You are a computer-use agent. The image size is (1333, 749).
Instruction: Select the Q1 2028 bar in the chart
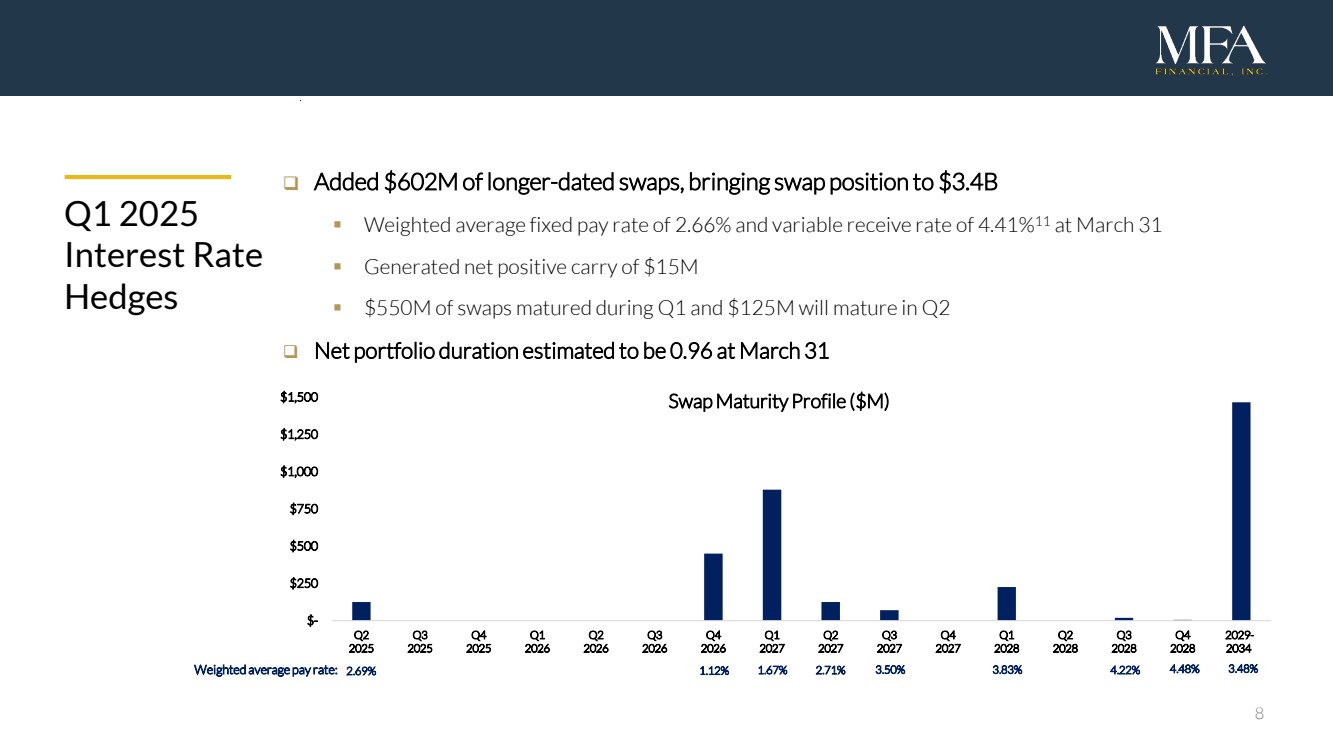(x=1006, y=603)
